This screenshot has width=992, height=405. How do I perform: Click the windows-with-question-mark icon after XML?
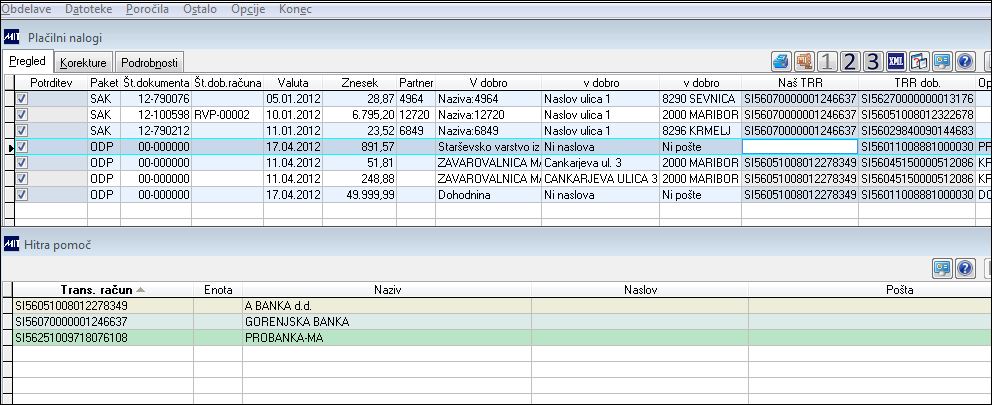919,61
